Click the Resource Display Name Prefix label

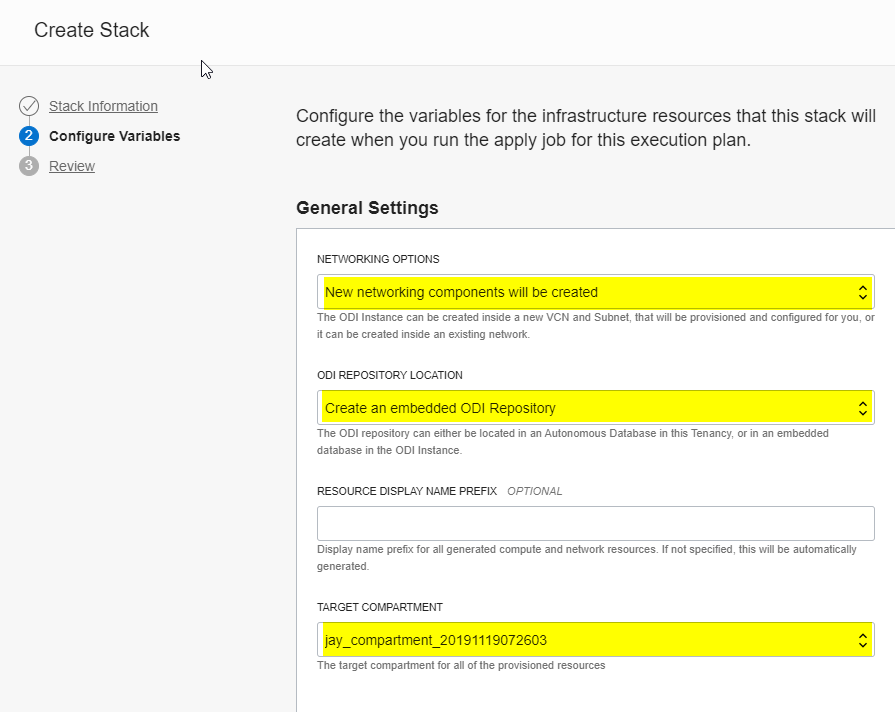point(407,491)
